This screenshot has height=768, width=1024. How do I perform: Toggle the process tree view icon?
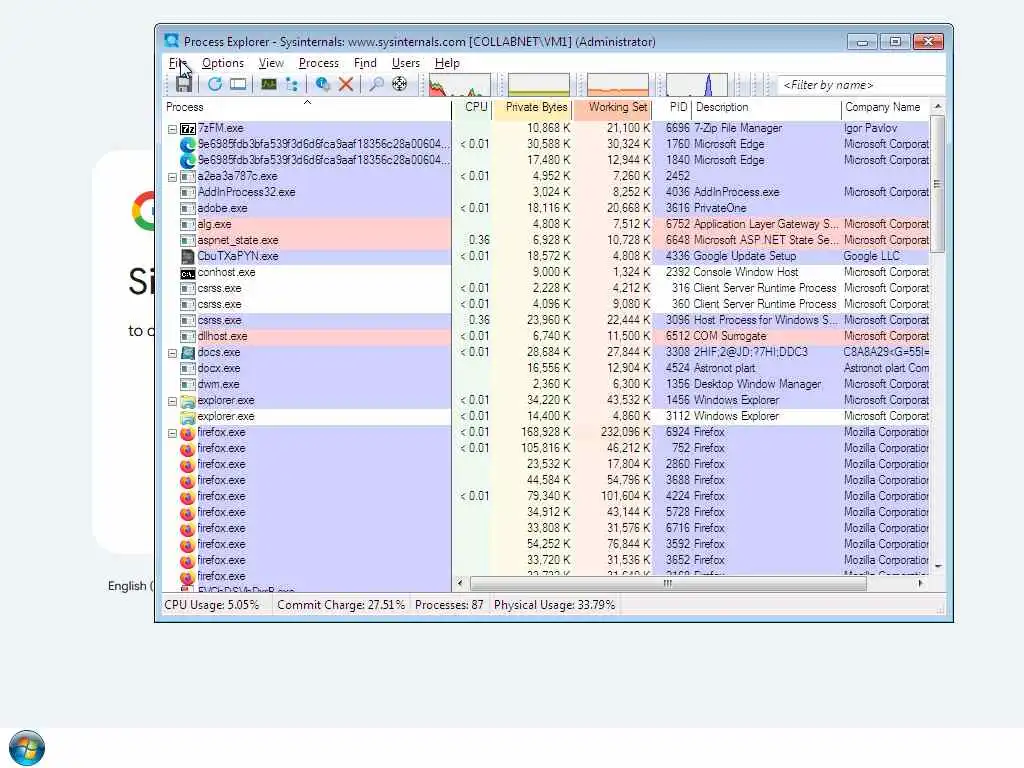pos(292,84)
